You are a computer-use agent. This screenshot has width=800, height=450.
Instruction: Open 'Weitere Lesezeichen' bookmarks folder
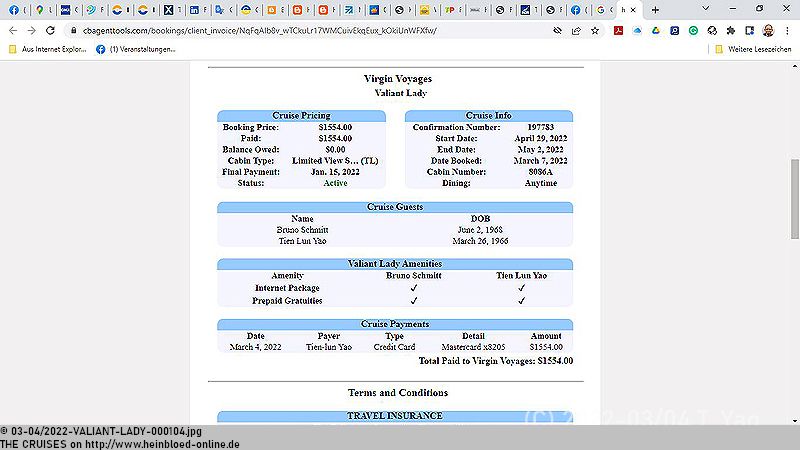(x=753, y=49)
